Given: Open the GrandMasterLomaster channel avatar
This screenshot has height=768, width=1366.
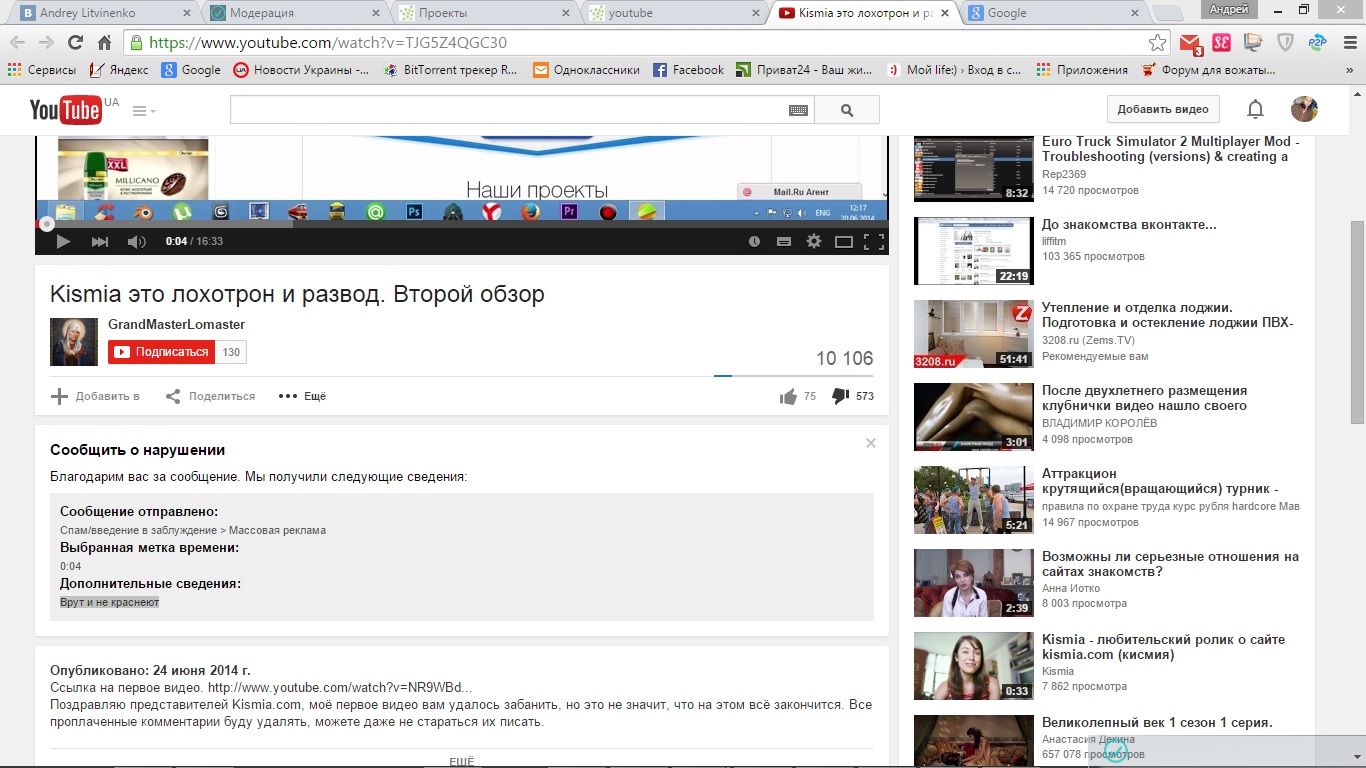Looking at the screenshot, I should [x=74, y=342].
